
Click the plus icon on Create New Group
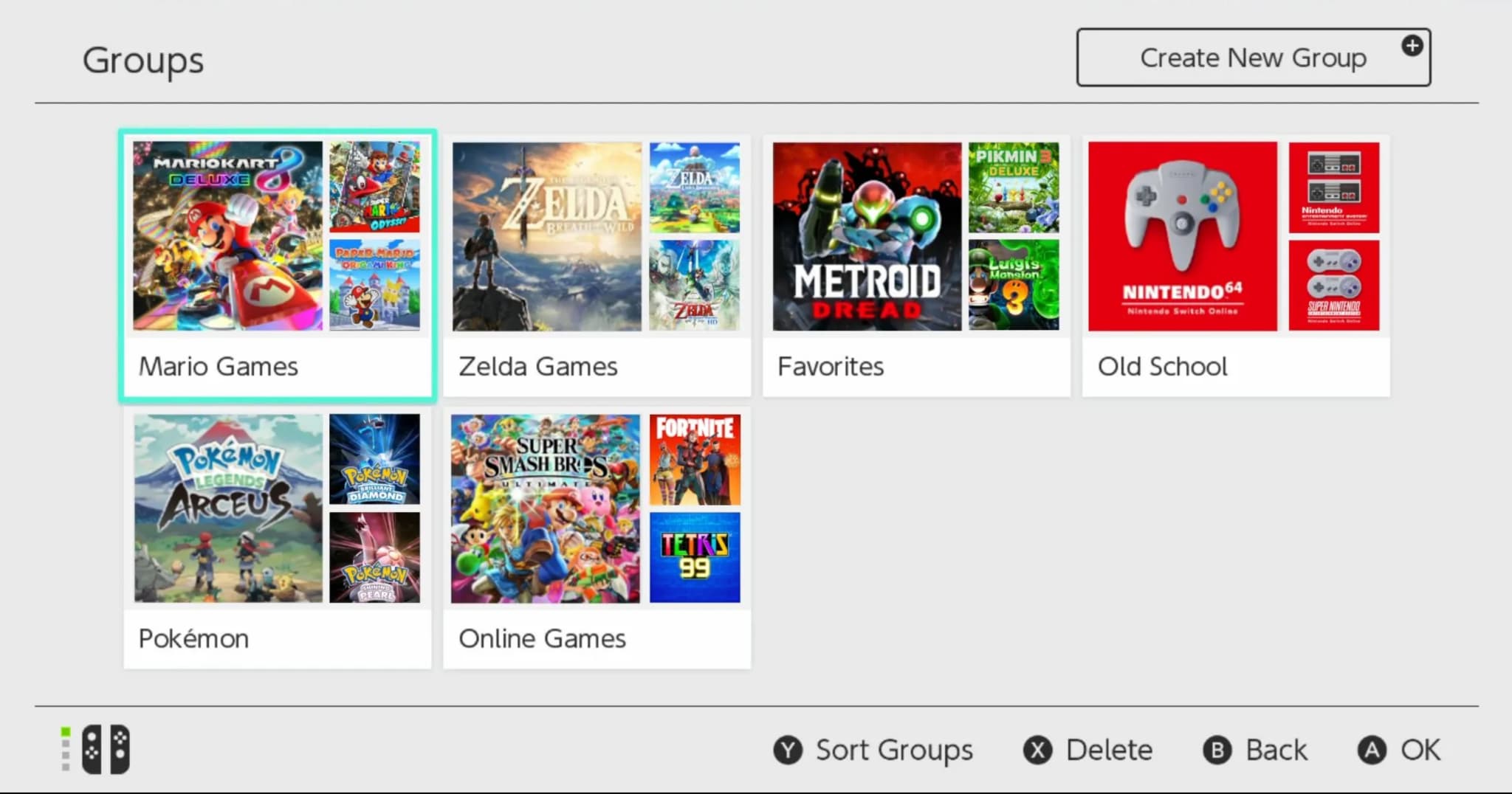click(x=1412, y=46)
